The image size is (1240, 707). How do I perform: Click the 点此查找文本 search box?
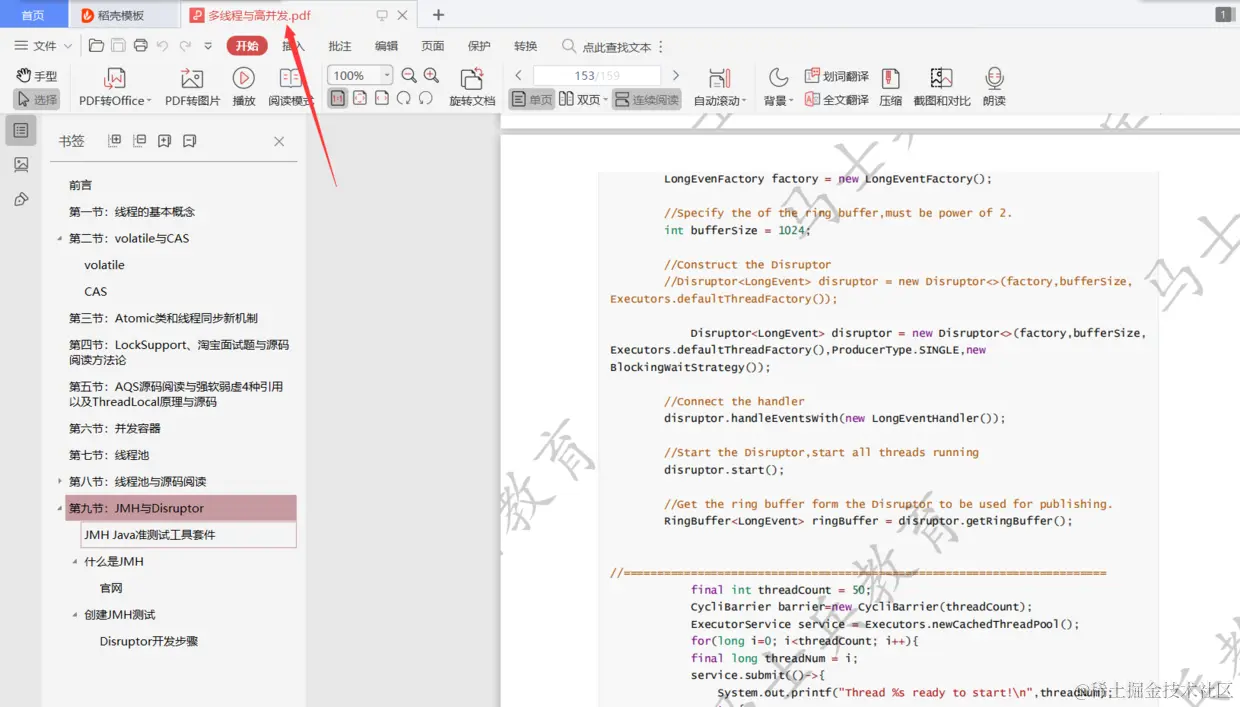tap(607, 46)
